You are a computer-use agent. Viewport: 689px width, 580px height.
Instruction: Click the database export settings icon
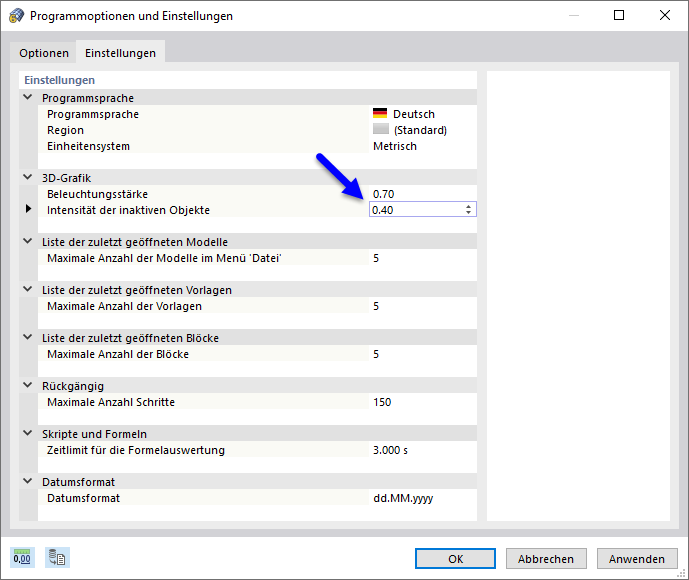[57, 558]
